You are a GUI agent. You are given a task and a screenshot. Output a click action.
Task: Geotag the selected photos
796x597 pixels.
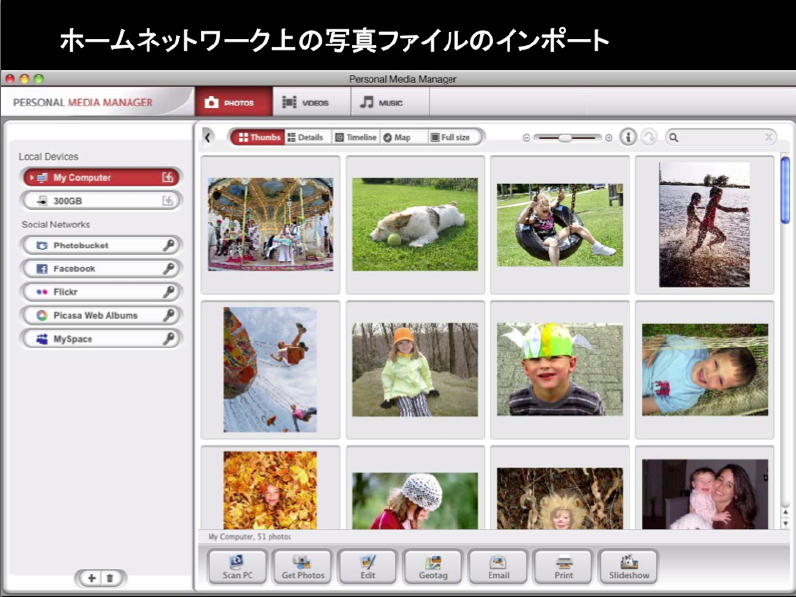(x=432, y=566)
